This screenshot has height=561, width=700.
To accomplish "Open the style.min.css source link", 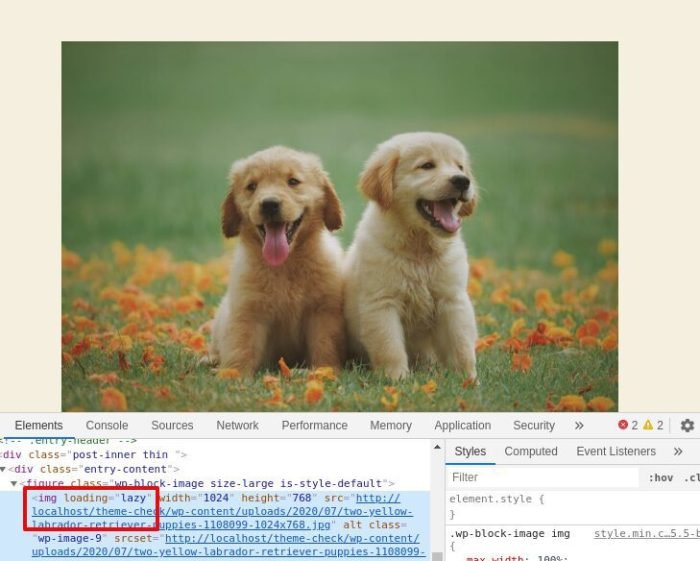I will point(646,534).
